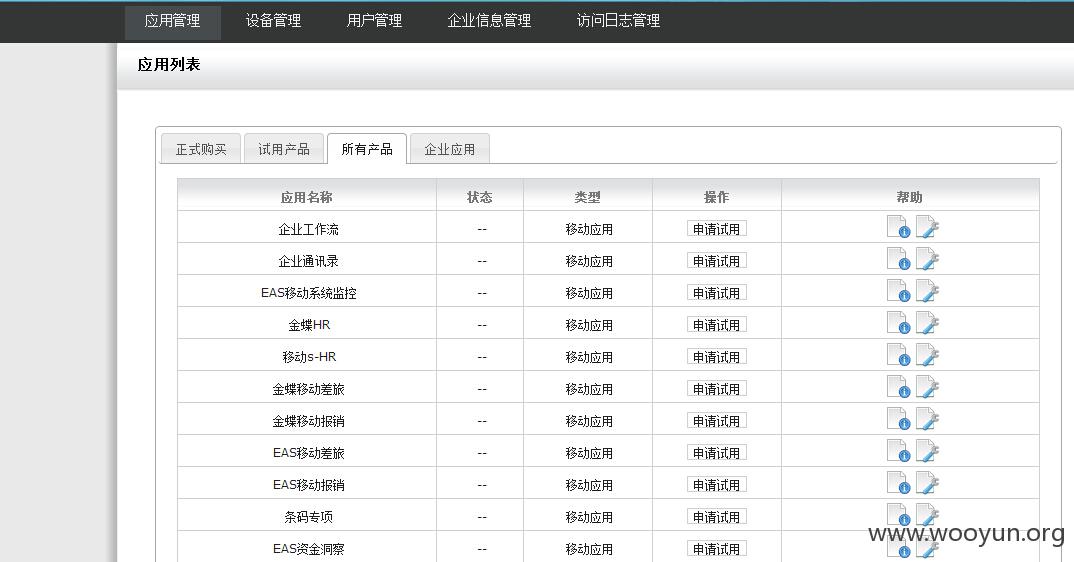Select the 条码专项 application name

click(x=308, y=517)
